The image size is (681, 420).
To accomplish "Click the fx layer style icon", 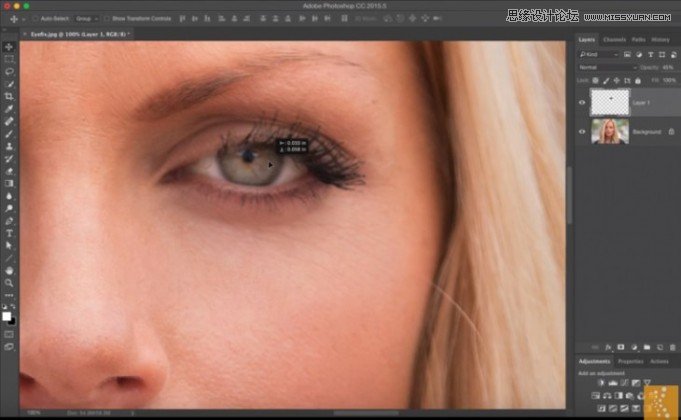I will point(608,347).
